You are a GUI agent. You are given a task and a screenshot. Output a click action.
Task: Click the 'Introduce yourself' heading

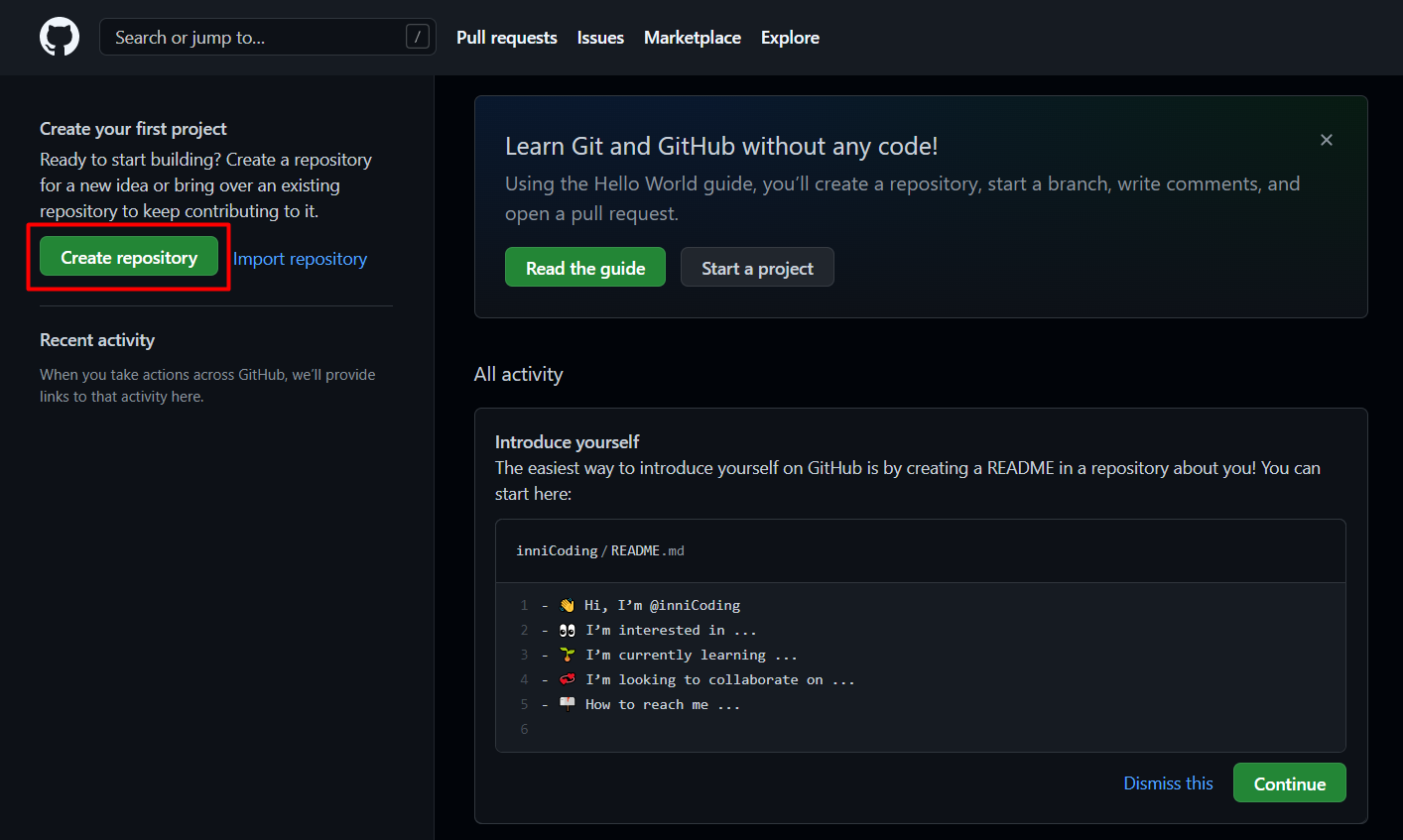[x=567, y=441]
